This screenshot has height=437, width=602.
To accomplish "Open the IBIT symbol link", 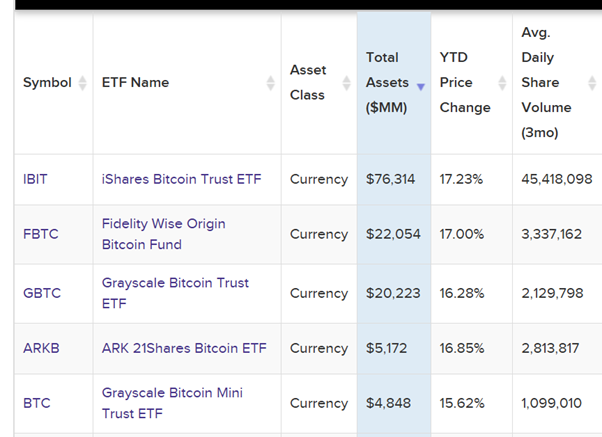I will (x=35, y=180).
